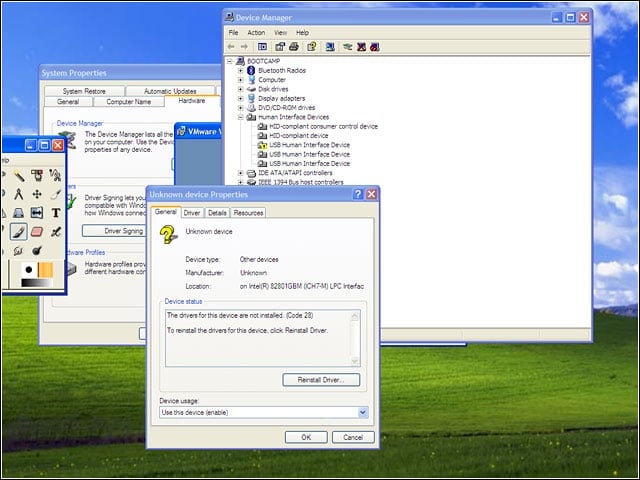The image size is (640, 480).
Task: Expand the Bluetooth Radios node
Action: click(241, 71)
